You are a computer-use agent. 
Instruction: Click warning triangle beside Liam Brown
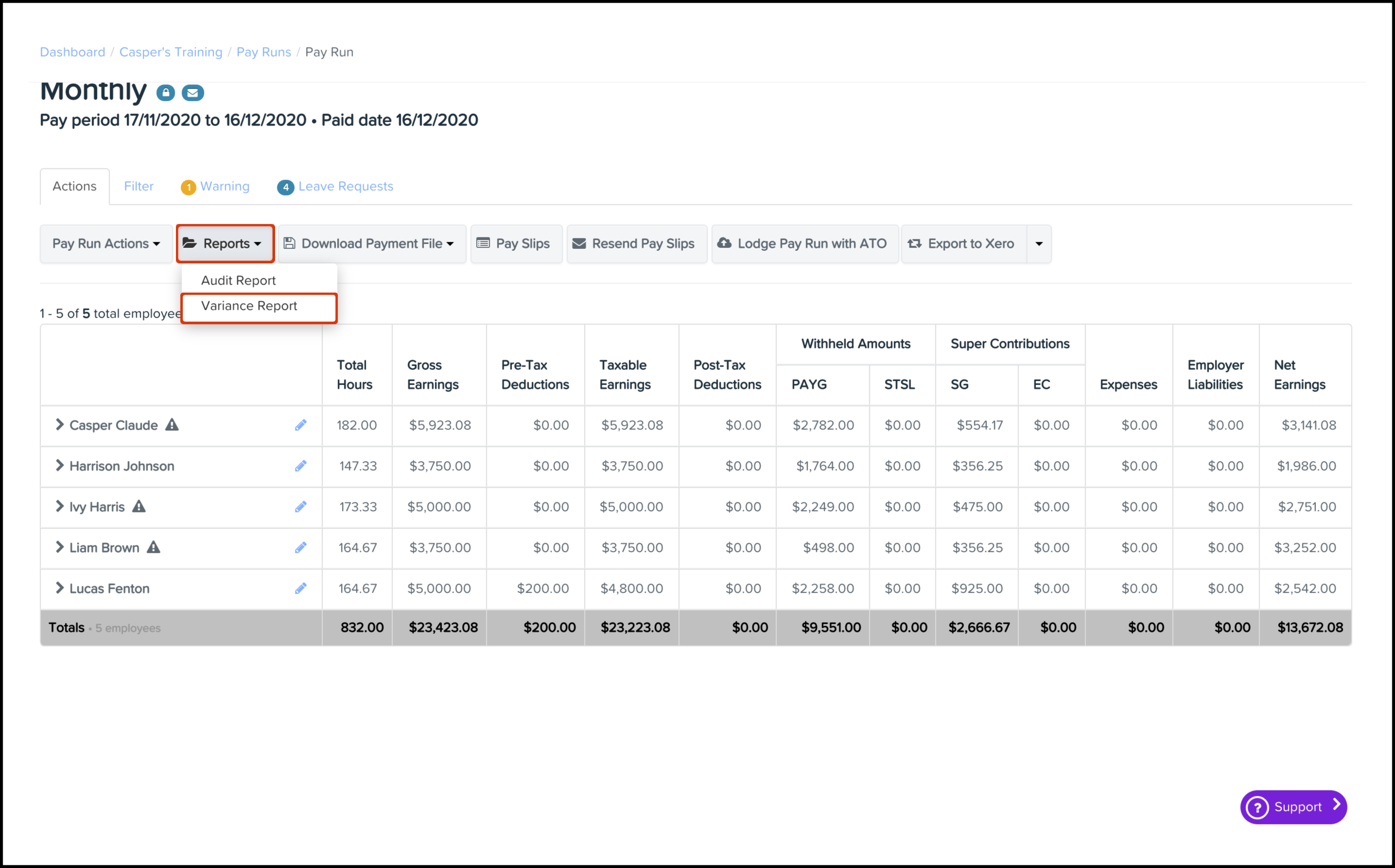click(x=153, y=547)
